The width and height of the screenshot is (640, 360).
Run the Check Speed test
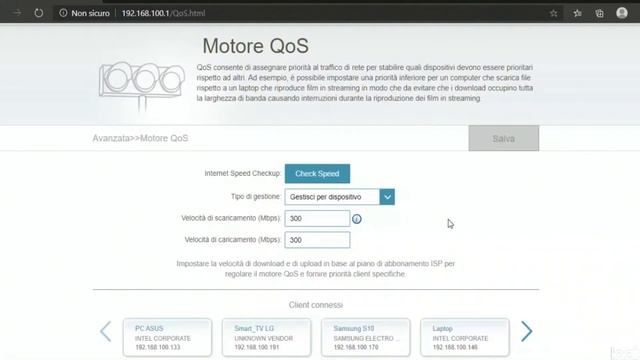[317, 174]
